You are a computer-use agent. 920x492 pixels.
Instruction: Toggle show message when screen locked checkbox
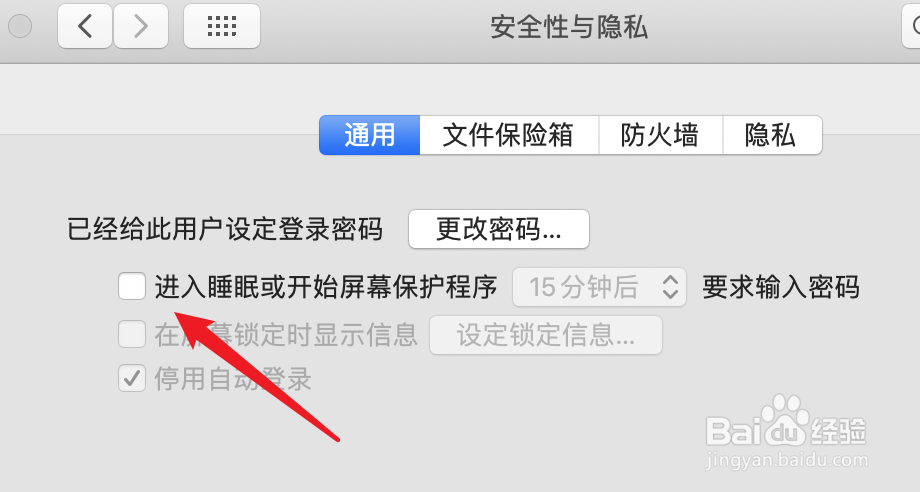[132, 334]
